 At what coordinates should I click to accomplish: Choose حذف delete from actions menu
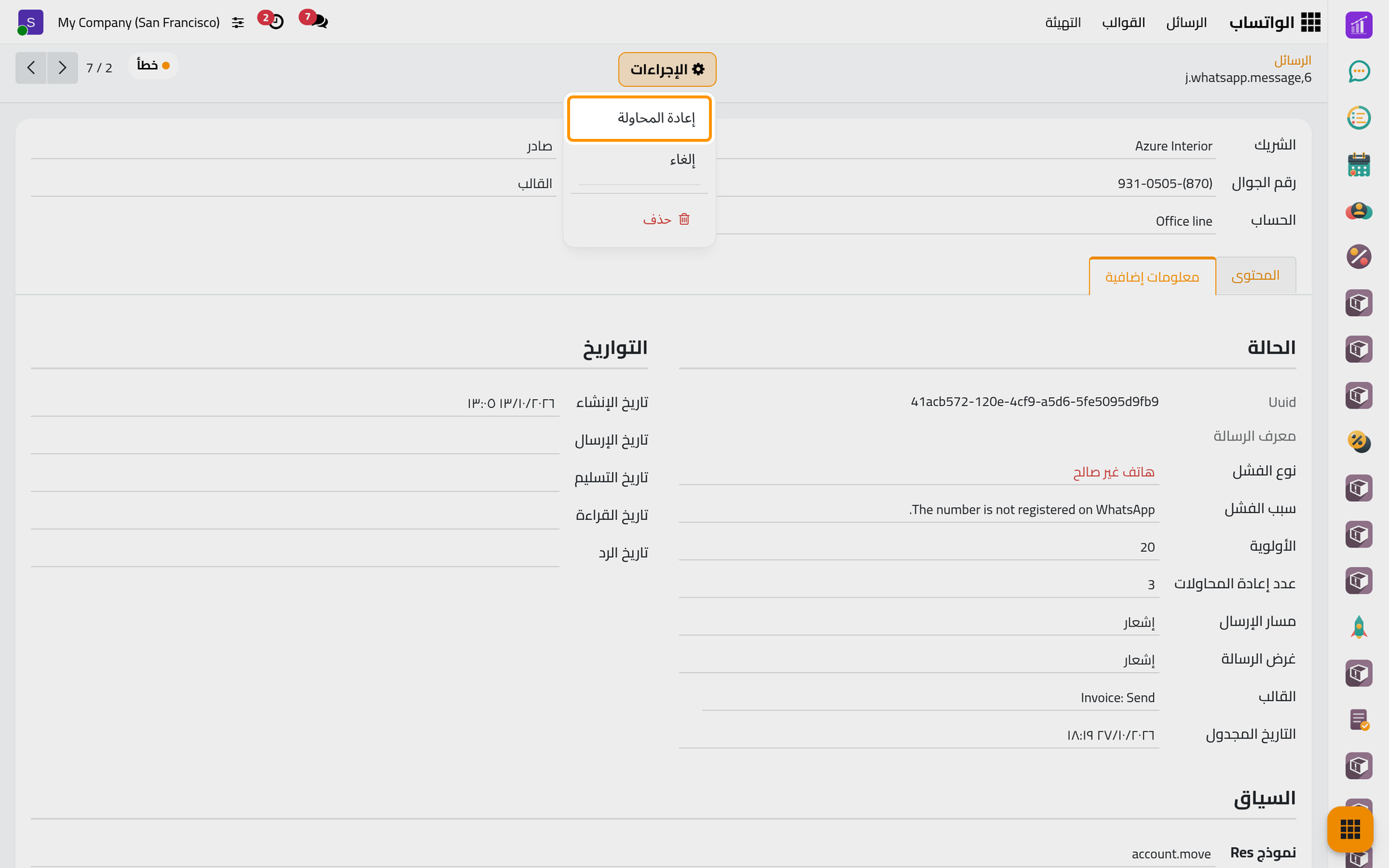640,219
